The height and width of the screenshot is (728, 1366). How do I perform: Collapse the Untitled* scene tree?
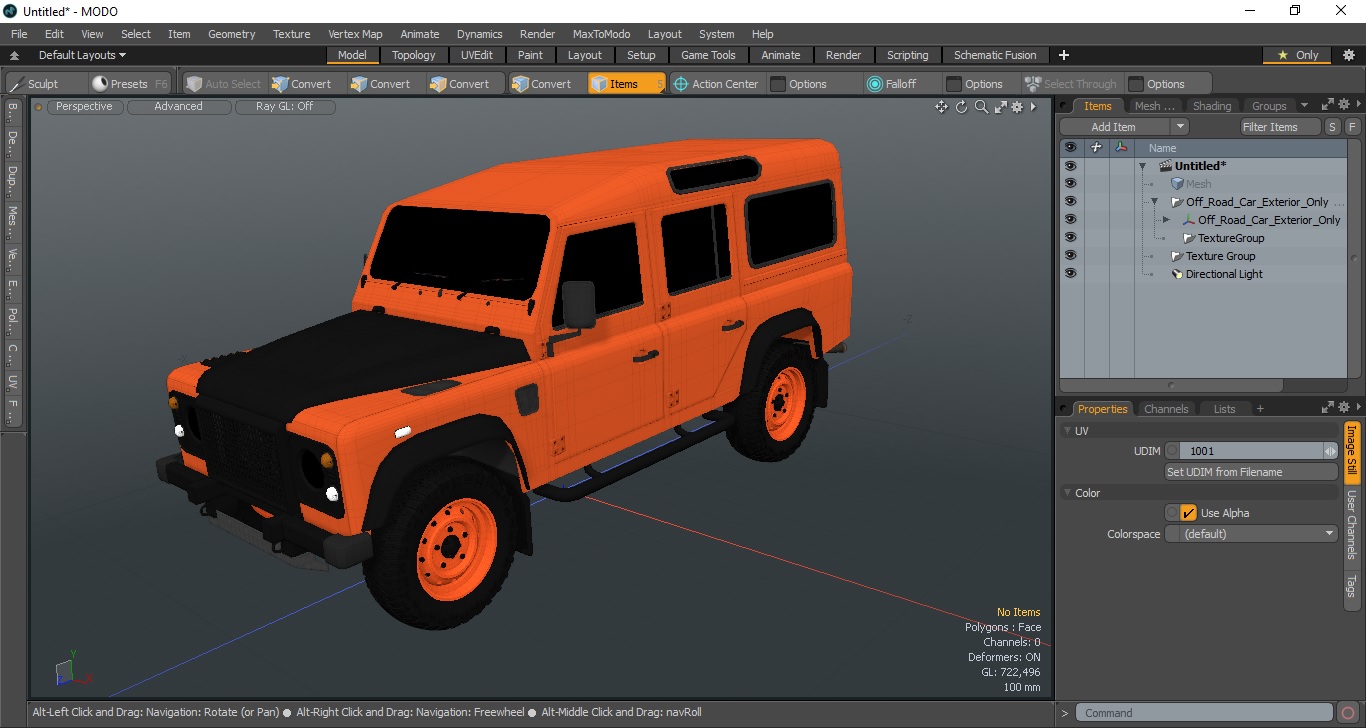point(1142,166)
